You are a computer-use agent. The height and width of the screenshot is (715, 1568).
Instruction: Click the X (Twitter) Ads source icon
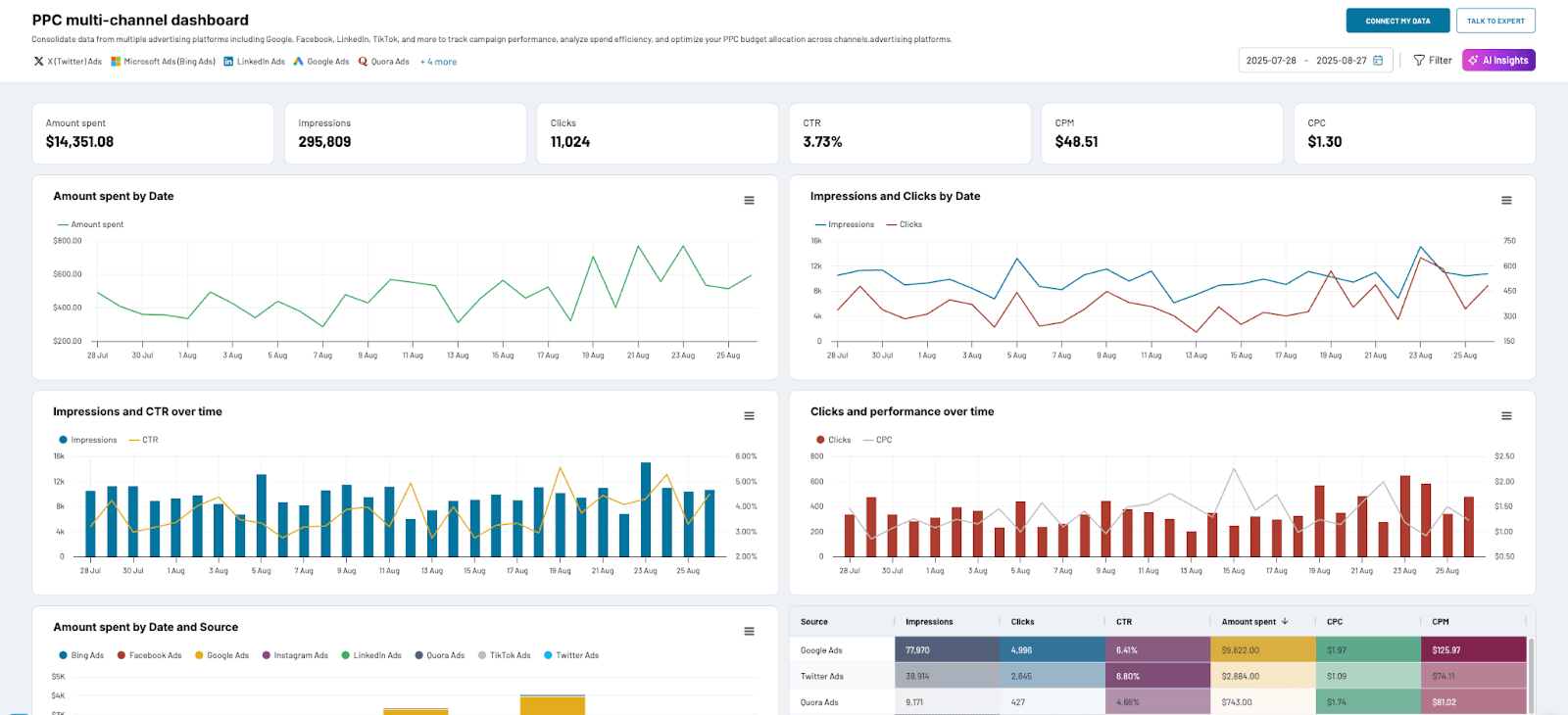click(38, 62)
